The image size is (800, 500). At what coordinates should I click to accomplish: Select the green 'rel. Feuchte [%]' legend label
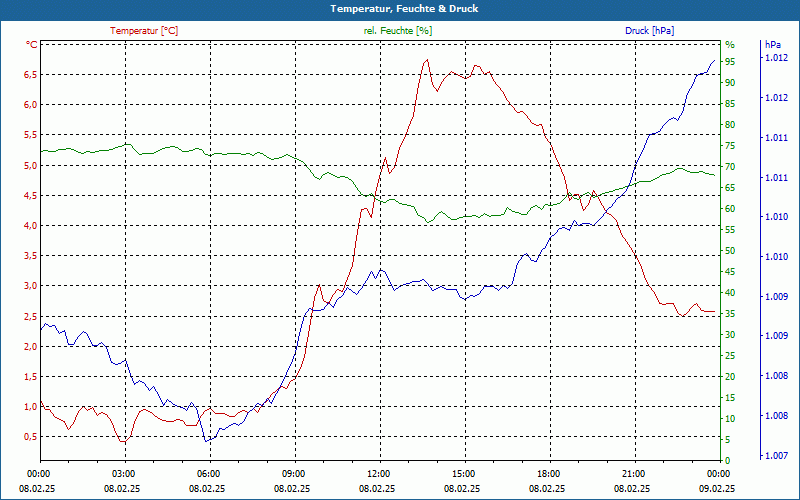(398, 31)
